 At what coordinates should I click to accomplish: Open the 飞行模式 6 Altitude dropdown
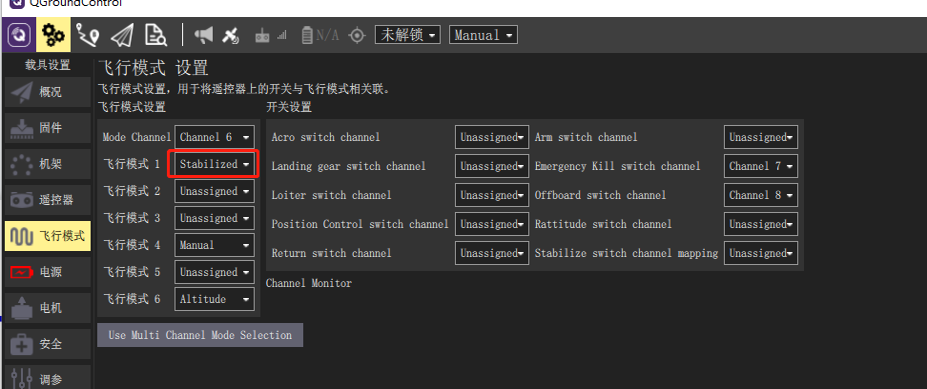pos(215,299)
